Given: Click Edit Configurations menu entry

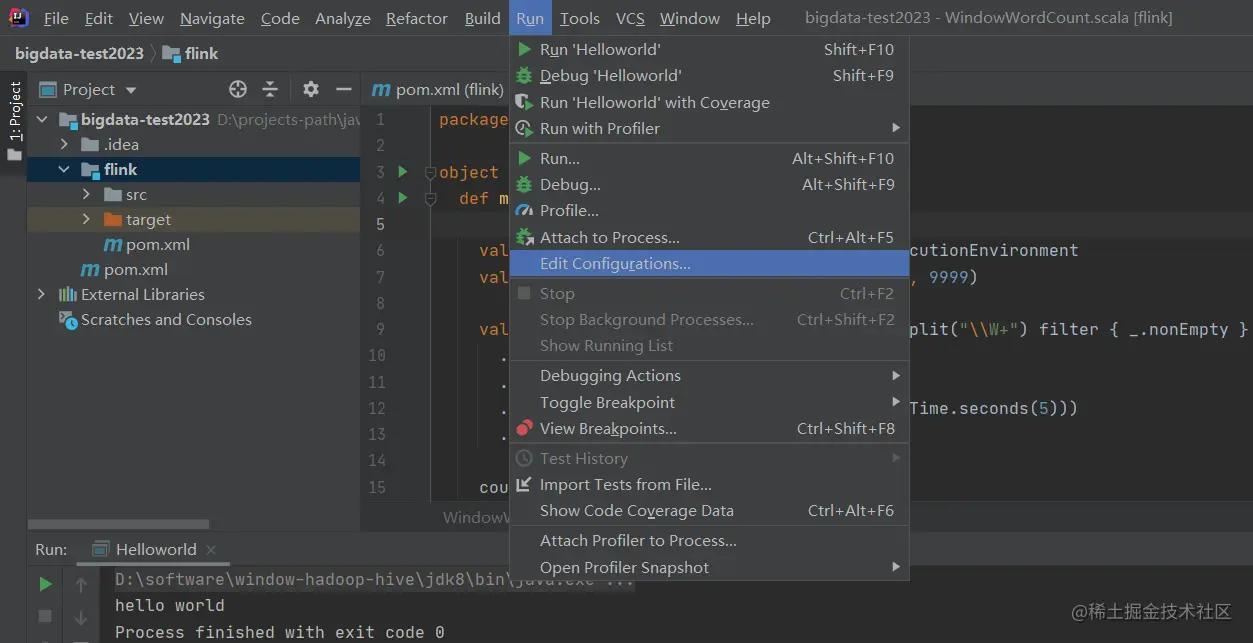Looking at the screenshot, I should pos(709,263).
